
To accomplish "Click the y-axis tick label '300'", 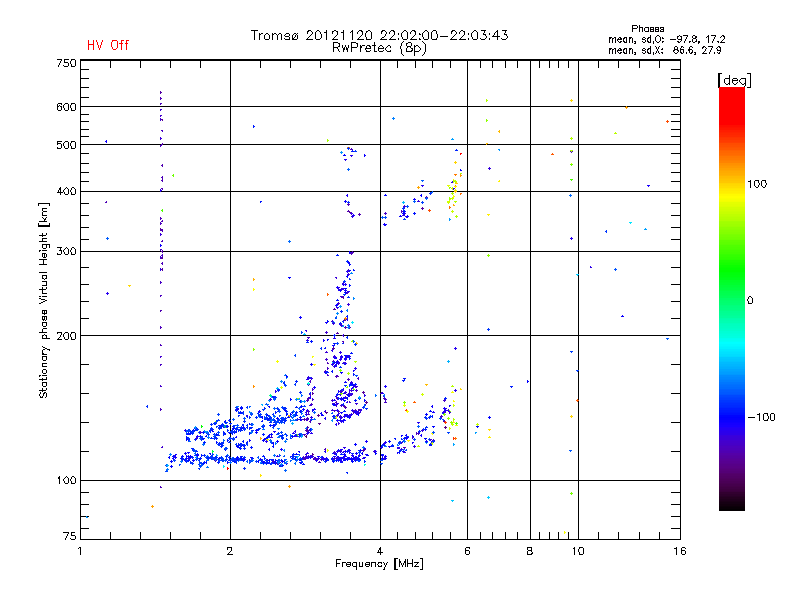I will [x=66, y=252].
